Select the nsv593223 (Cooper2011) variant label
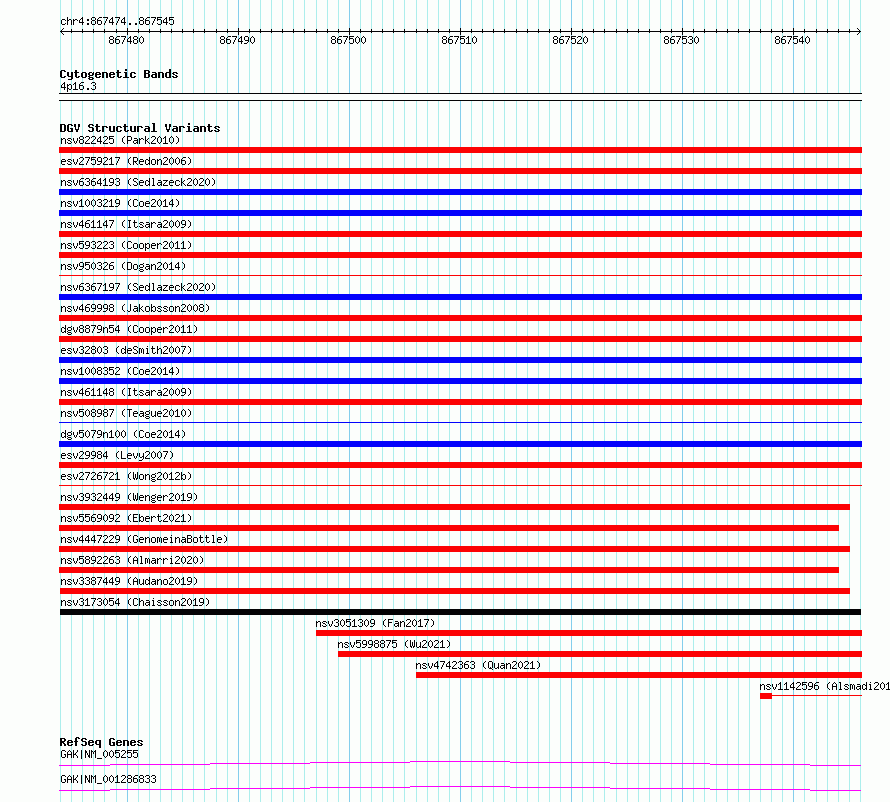890x802 pixels. coord(126,245)
